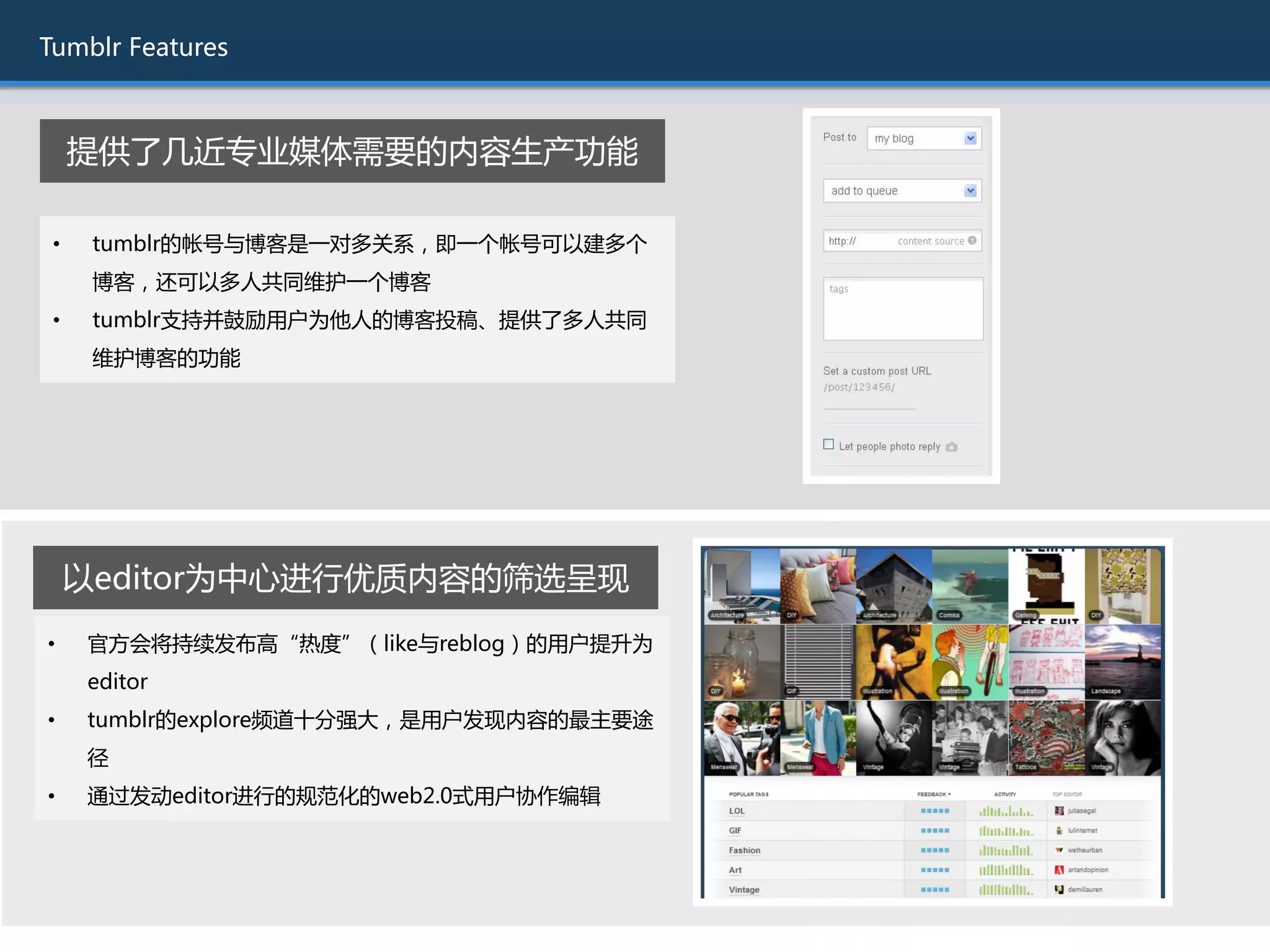Click the Tattoos tag label
Screen dimensions: 1270x952
tap(1026, 767)
